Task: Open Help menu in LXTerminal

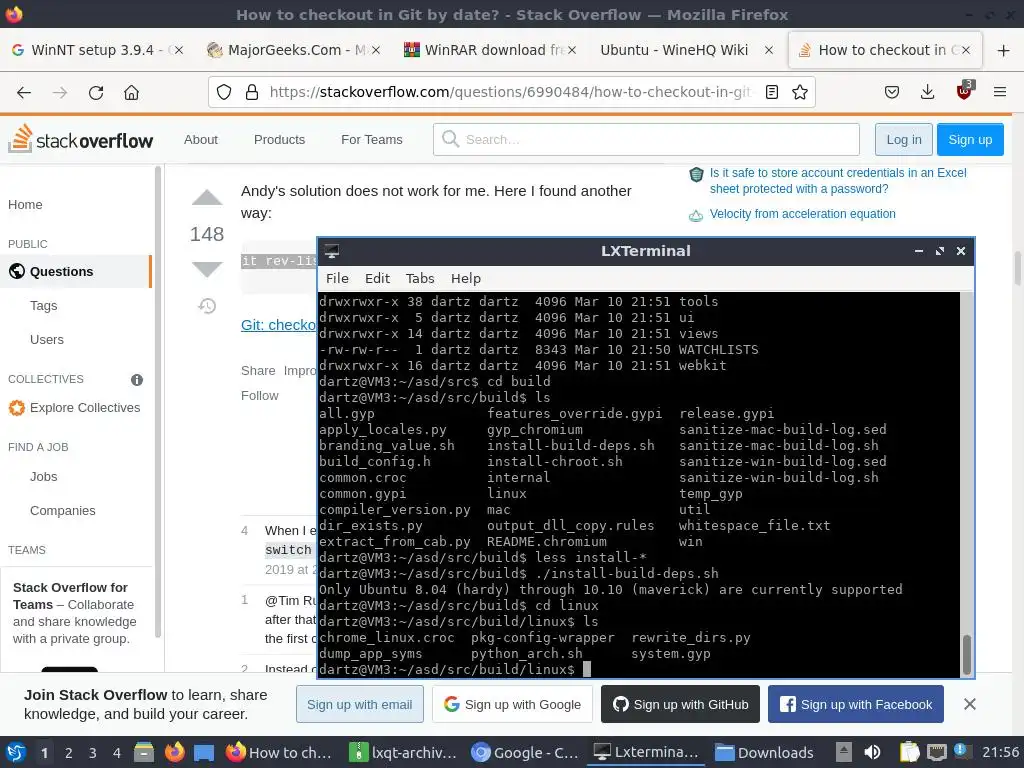Action: (466, 278)
